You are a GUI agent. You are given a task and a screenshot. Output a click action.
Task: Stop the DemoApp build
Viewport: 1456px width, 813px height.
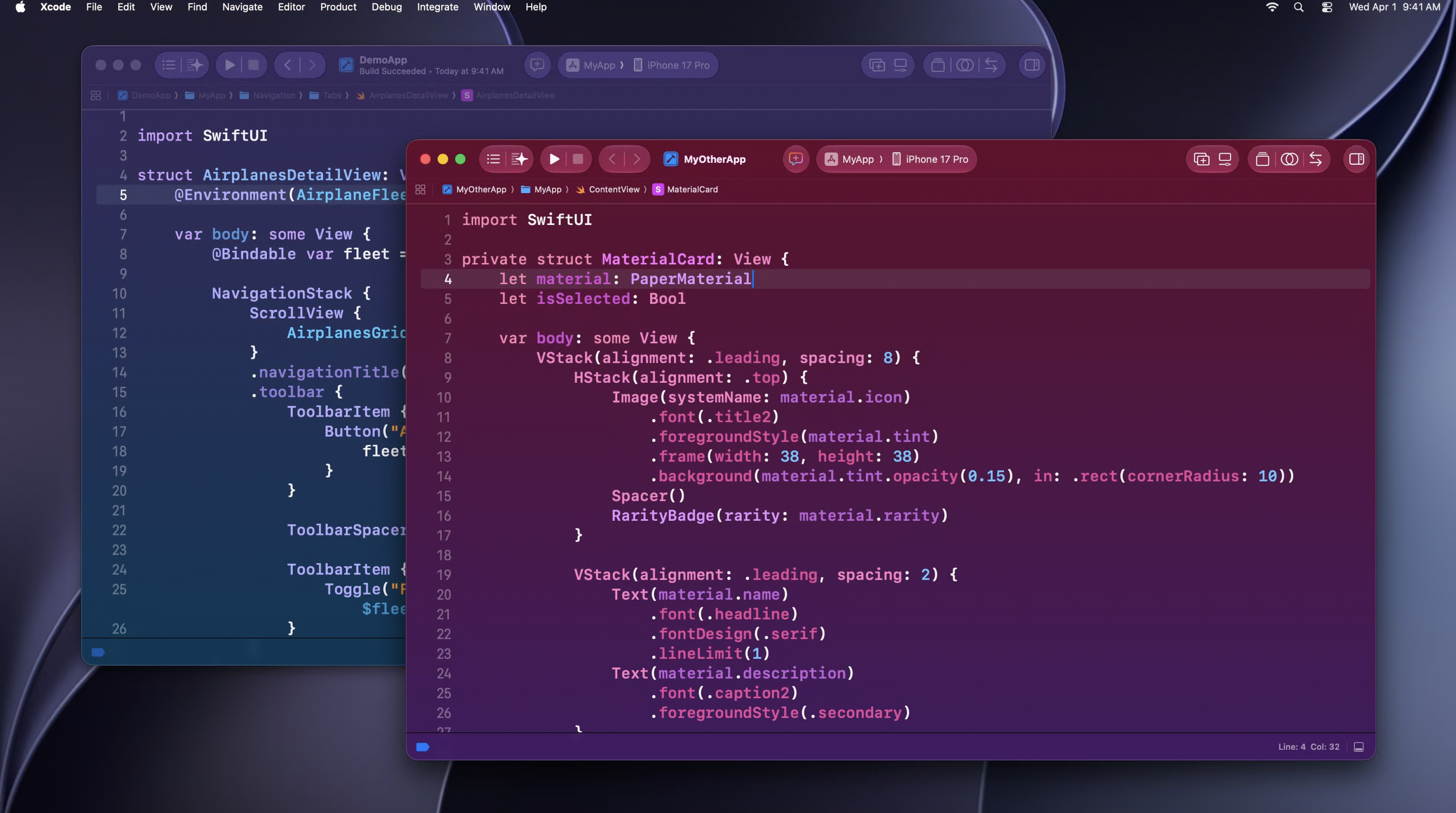253,65
